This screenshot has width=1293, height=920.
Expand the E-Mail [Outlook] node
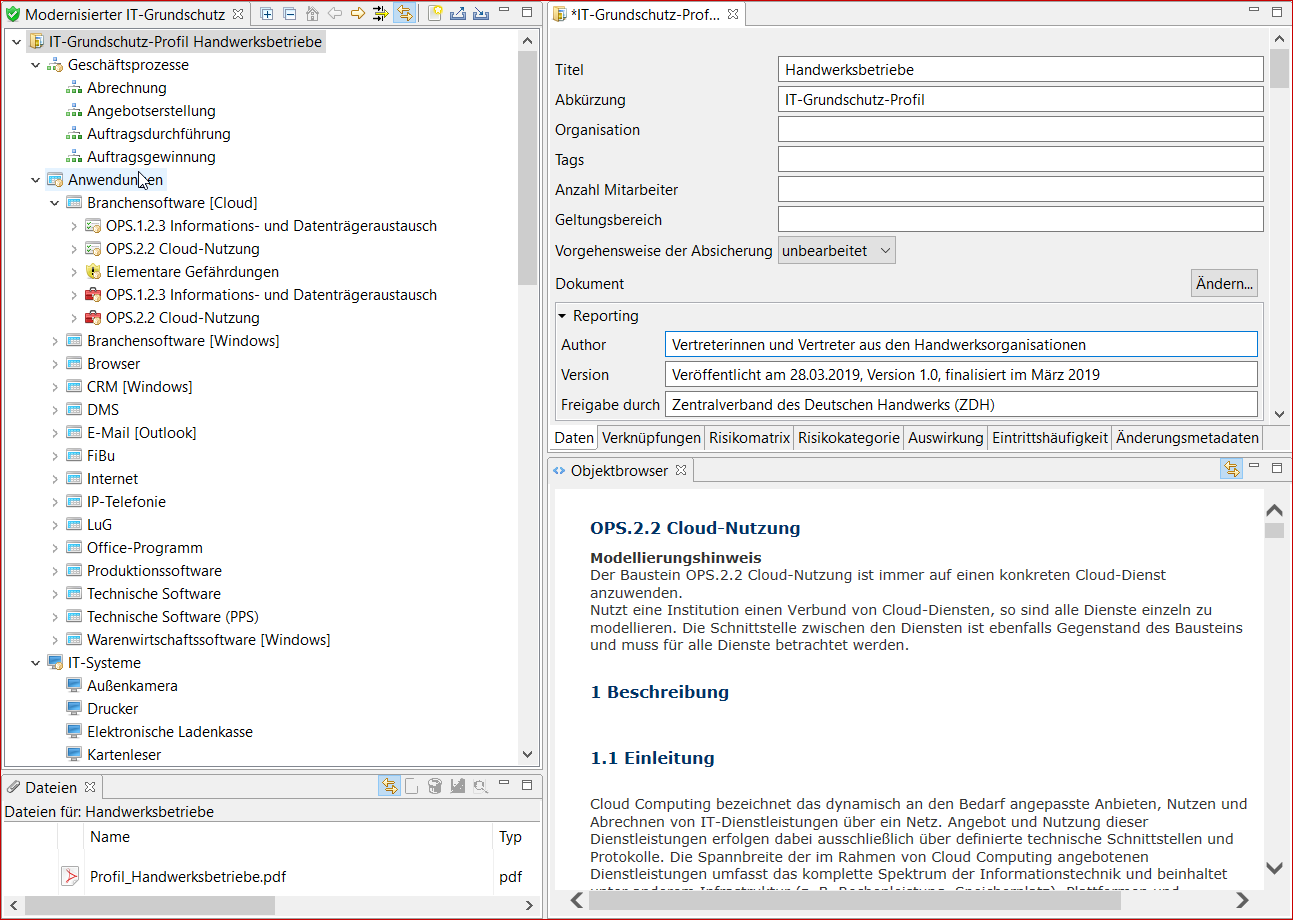point(55,433)
